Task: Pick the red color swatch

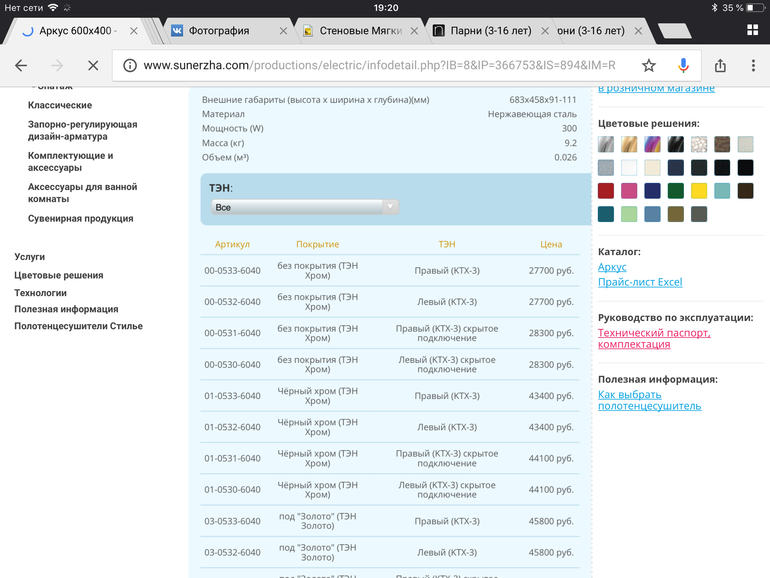Action: pyautogui.click(x=606, y=190)
